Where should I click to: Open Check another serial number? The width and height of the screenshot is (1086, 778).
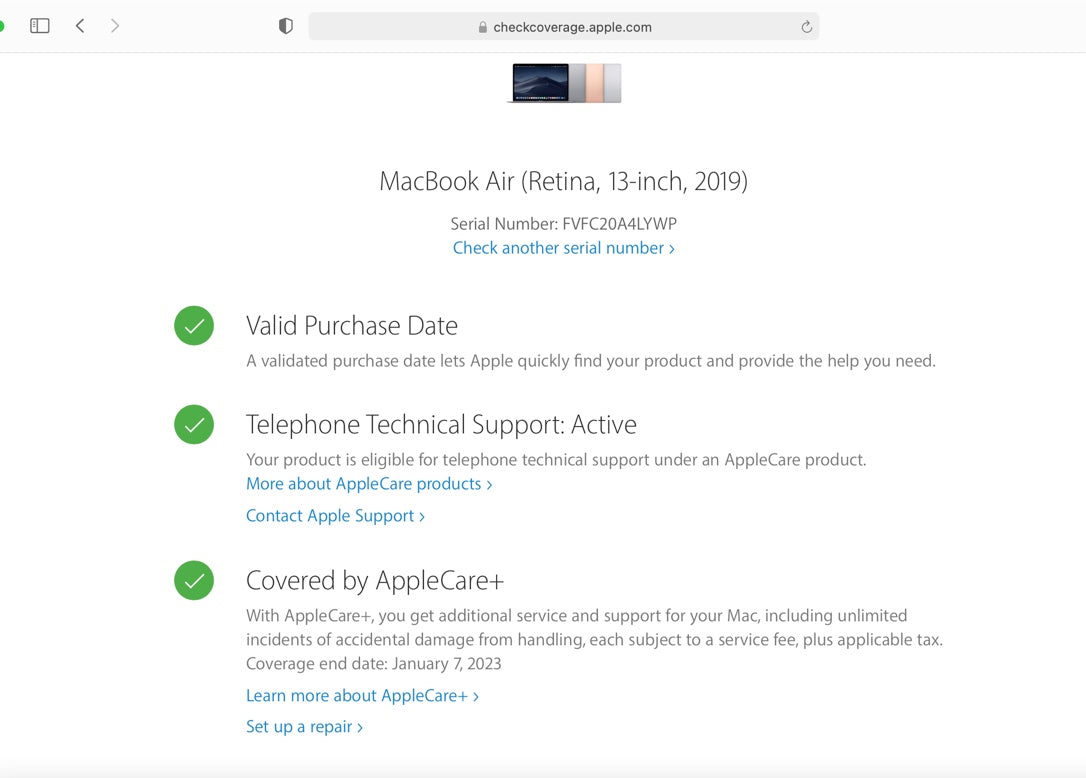click(x=557, y=248)
